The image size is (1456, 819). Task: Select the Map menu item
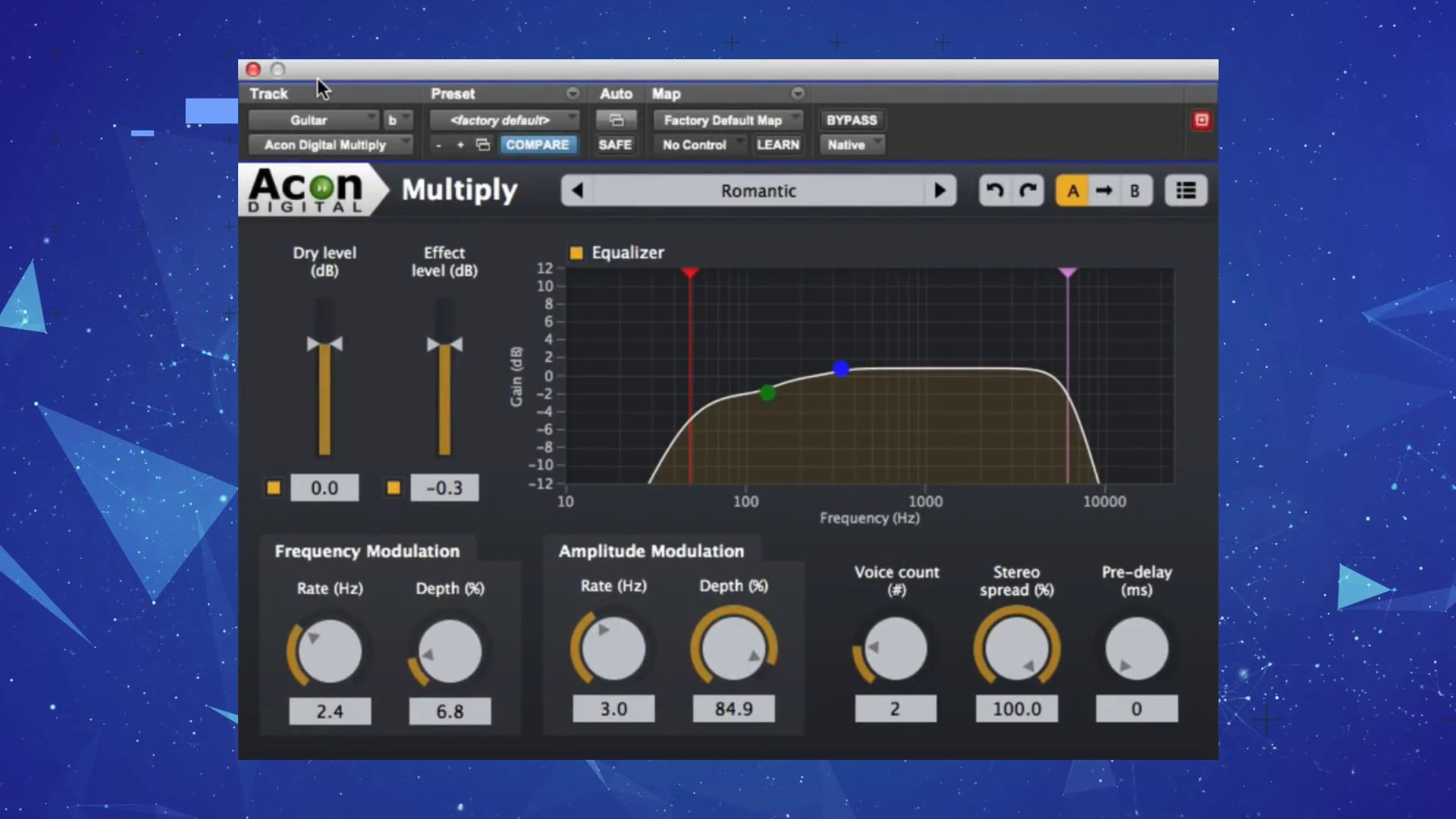[666, 93]
